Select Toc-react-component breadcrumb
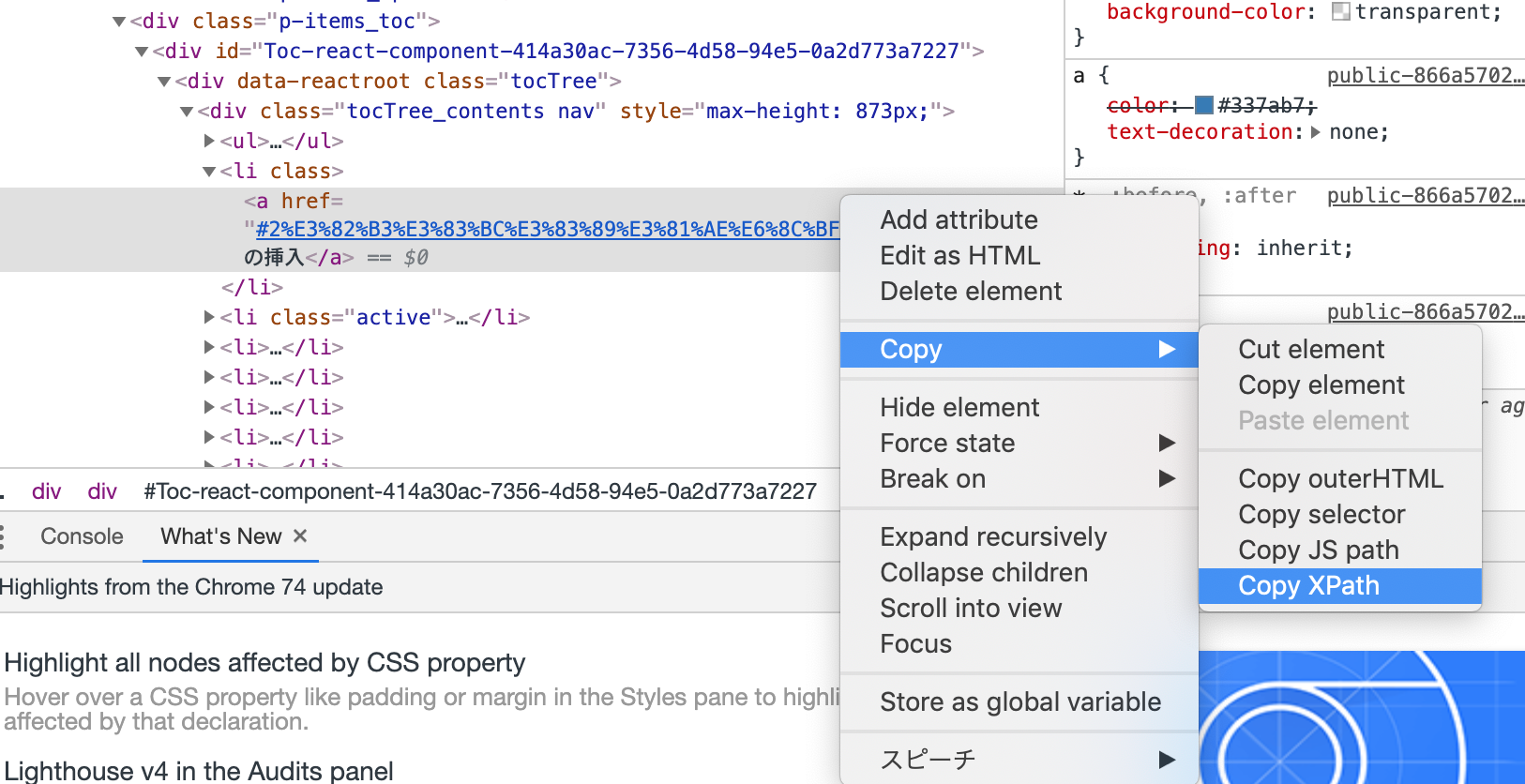The width and height of the screenshot is (1525, 784). point(480,491)
